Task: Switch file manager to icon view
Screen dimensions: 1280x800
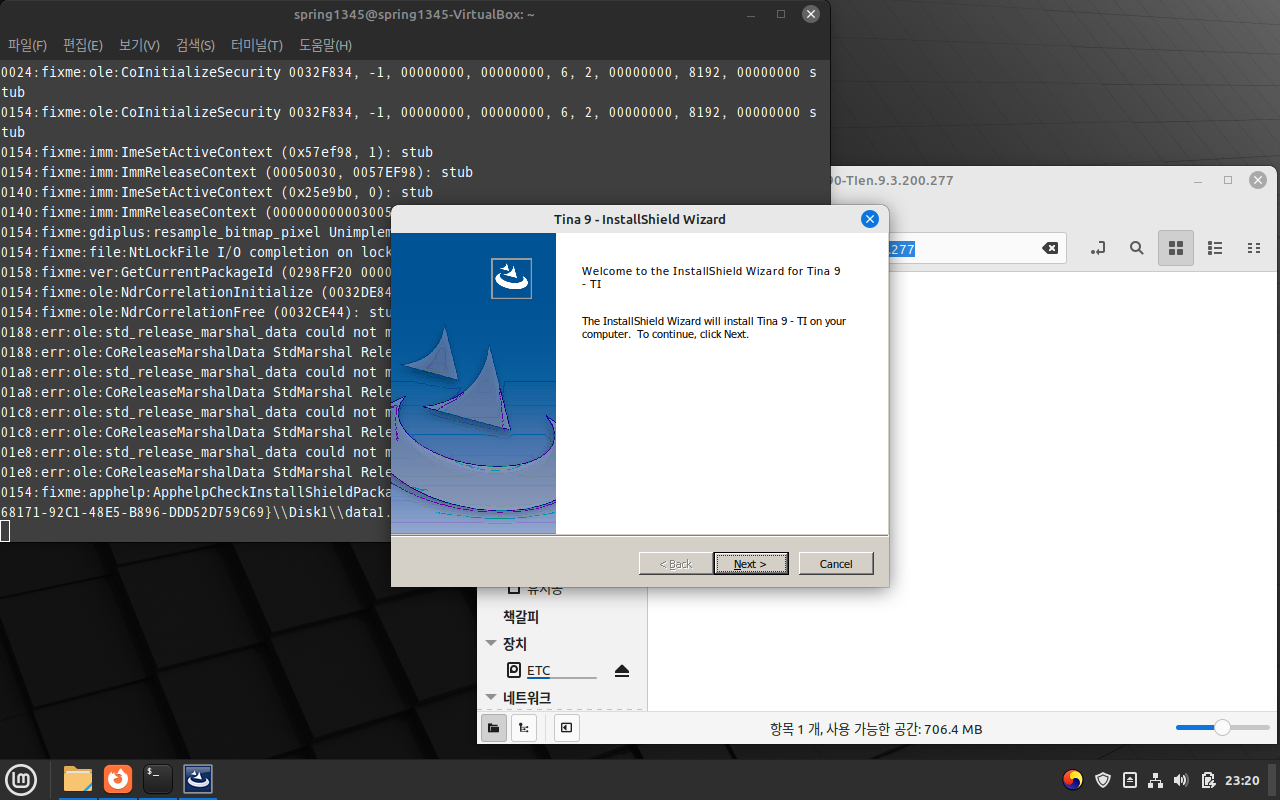Action: pos(1176,248)
